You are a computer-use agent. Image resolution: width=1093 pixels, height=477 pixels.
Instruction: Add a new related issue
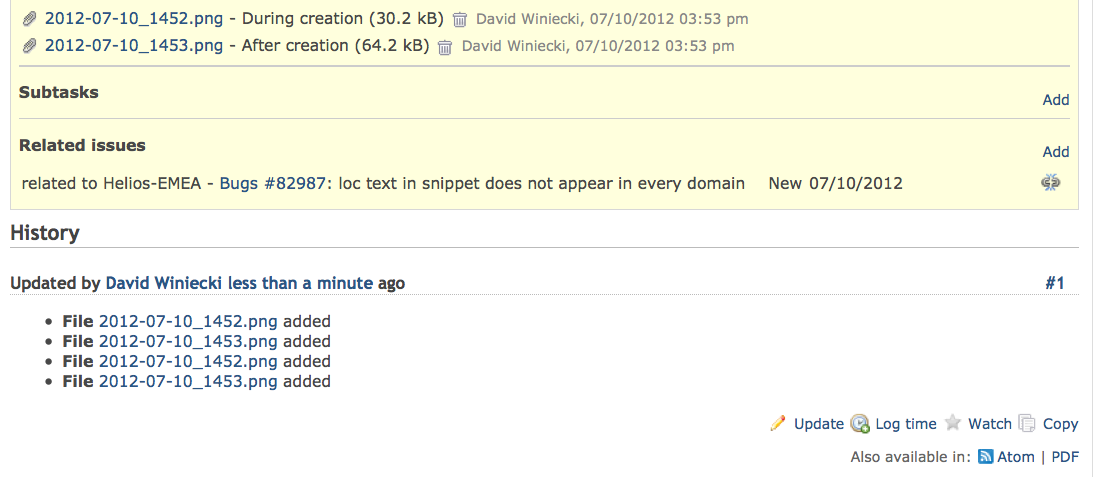[1055, 151]
